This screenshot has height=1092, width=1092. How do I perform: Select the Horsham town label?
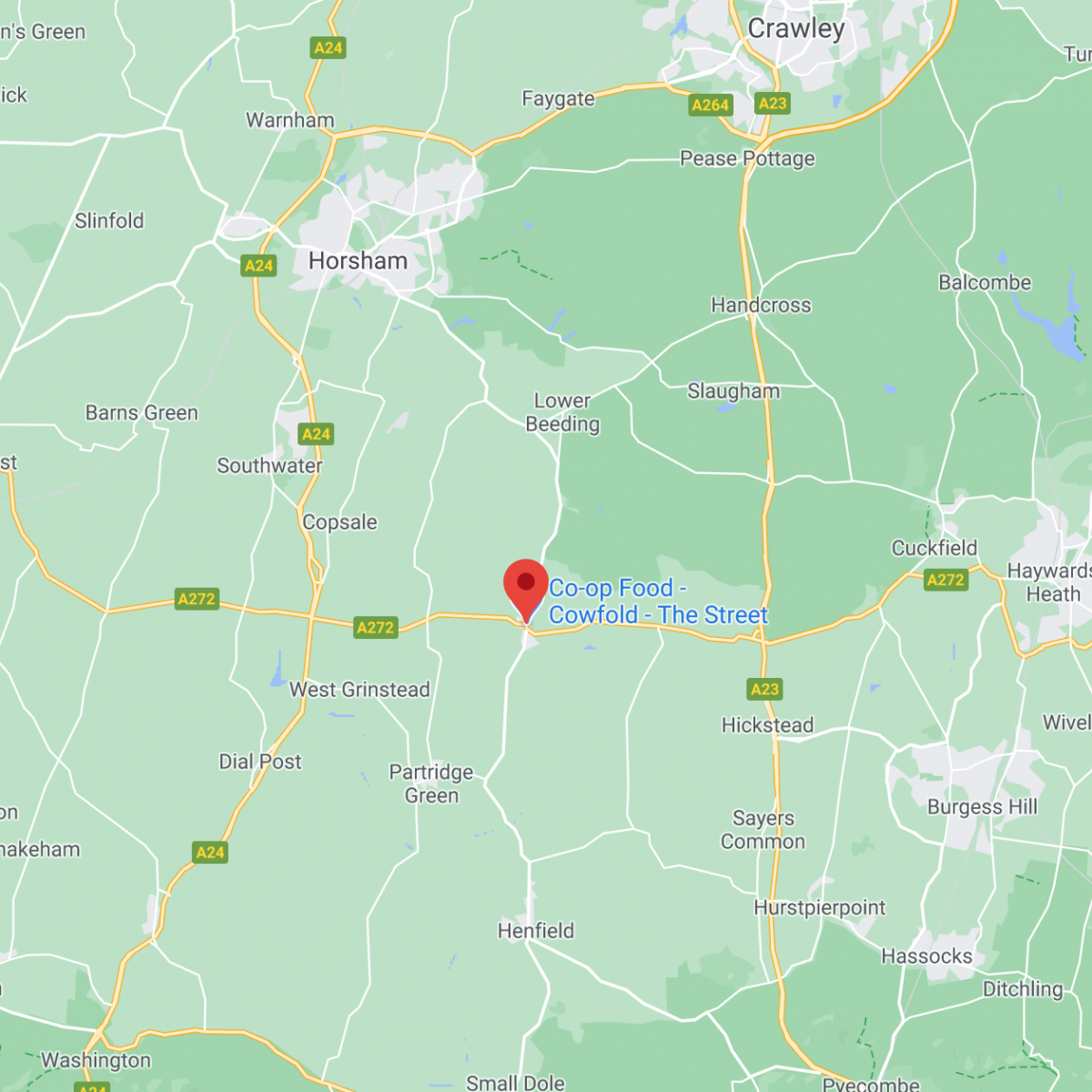(x=358, y=261)
